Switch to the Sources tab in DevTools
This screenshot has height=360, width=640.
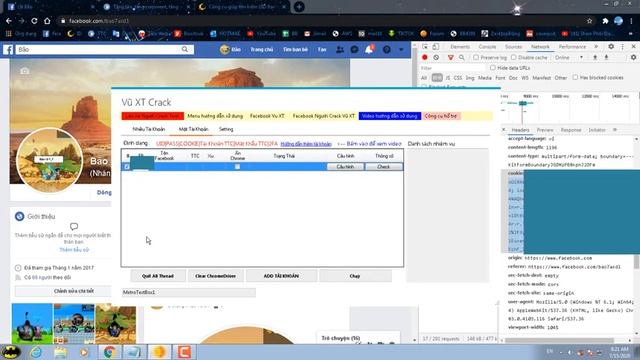coord(513,47)
